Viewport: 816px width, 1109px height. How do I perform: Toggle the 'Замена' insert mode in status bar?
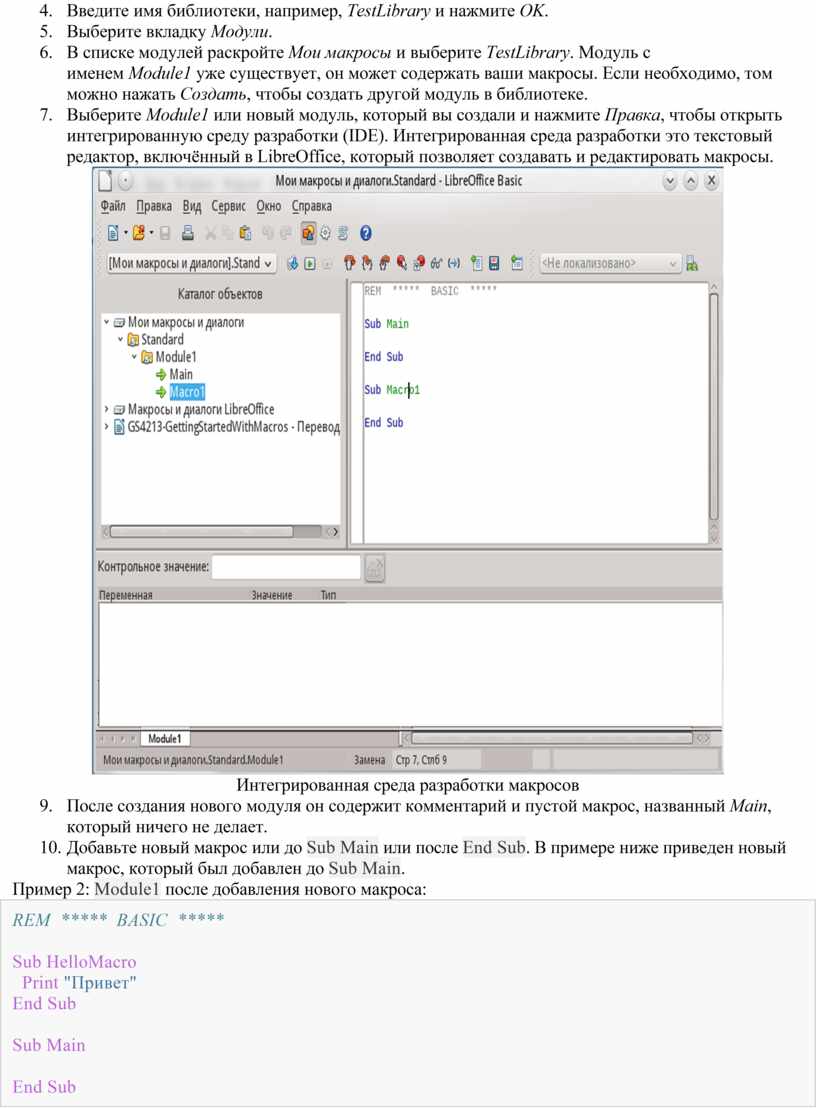coord(370,760)
